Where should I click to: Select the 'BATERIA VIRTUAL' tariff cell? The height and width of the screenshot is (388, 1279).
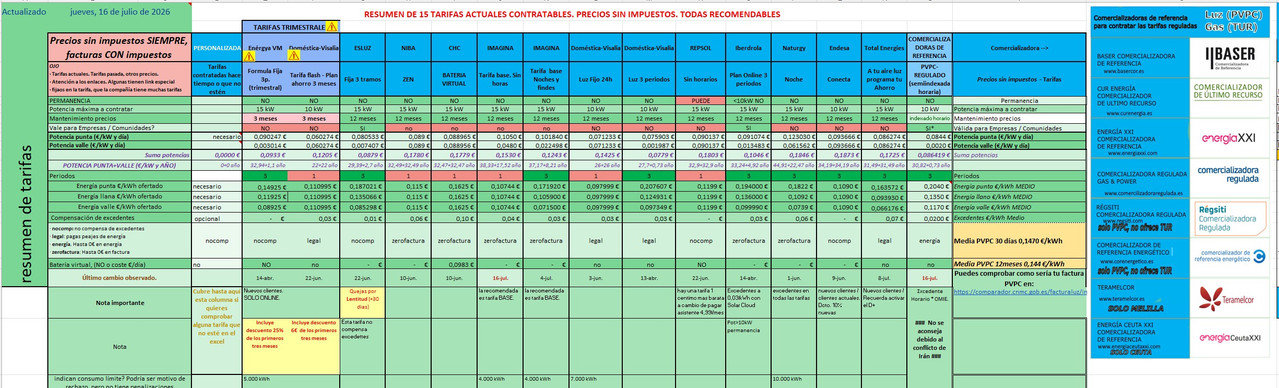tap(454, 79)
